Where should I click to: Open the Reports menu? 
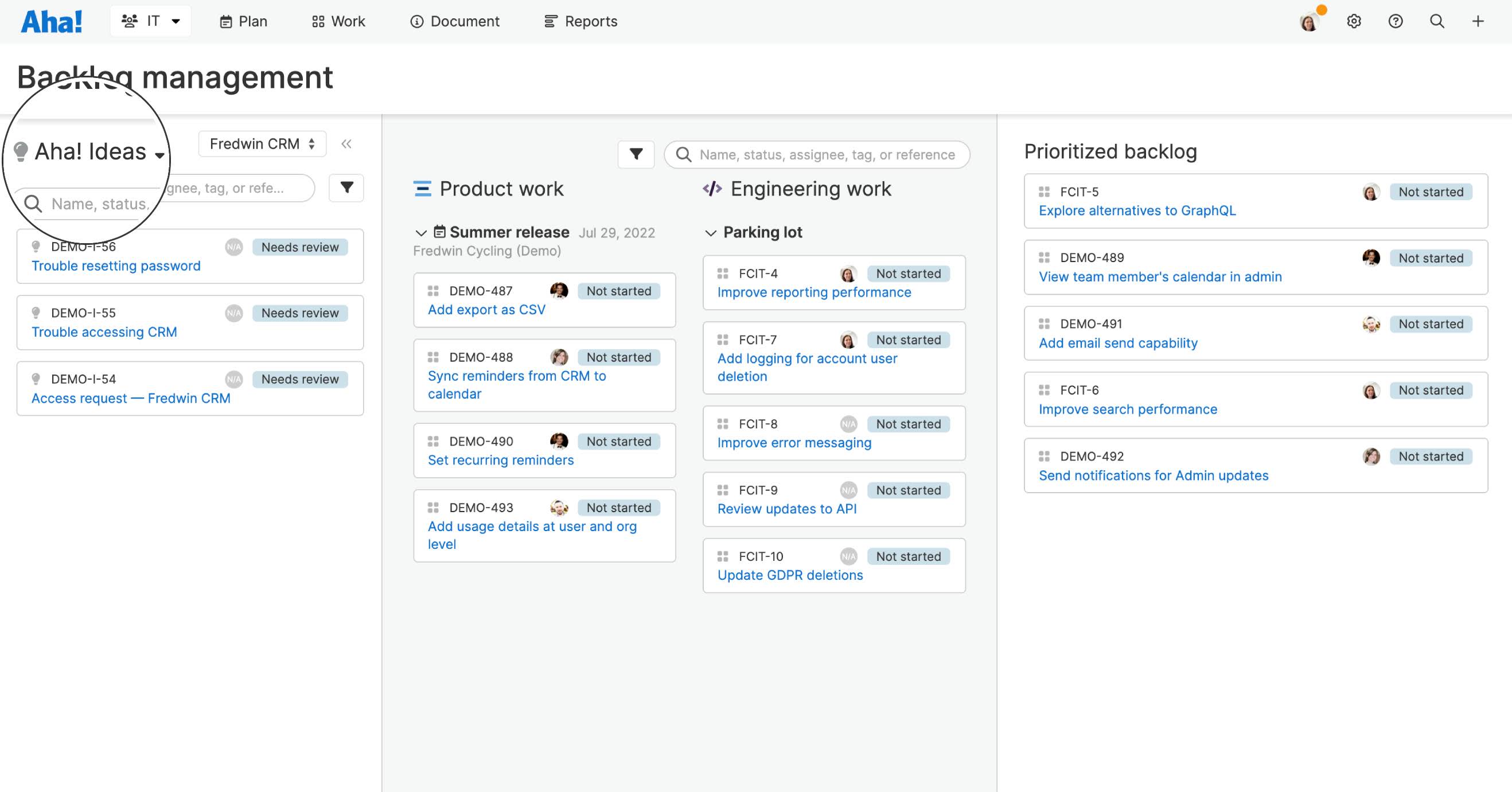(580, 22)
